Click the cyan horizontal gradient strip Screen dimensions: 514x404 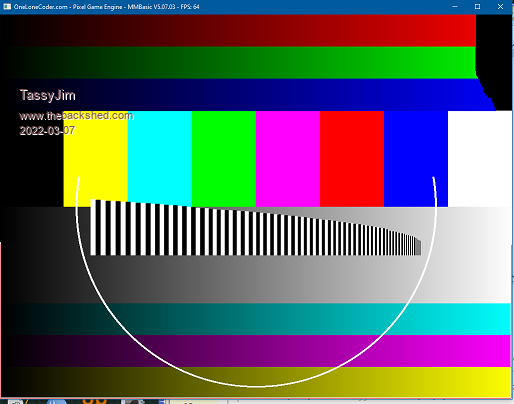[256, 319]
